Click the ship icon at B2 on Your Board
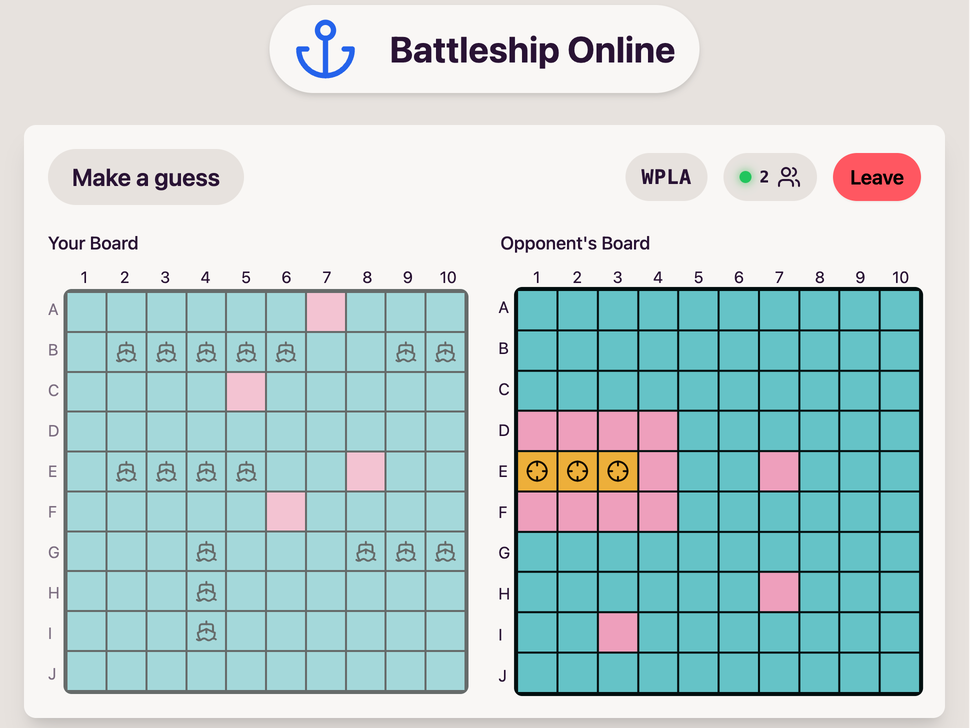Viewport: 970px width, 728px height. tap(126, 352)
